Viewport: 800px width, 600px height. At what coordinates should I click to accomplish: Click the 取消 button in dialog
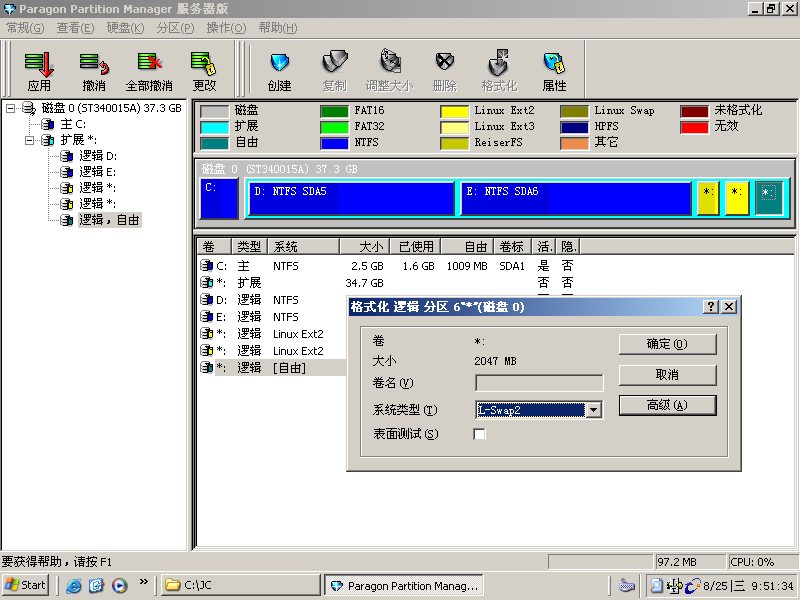click(x=667, y=375)
